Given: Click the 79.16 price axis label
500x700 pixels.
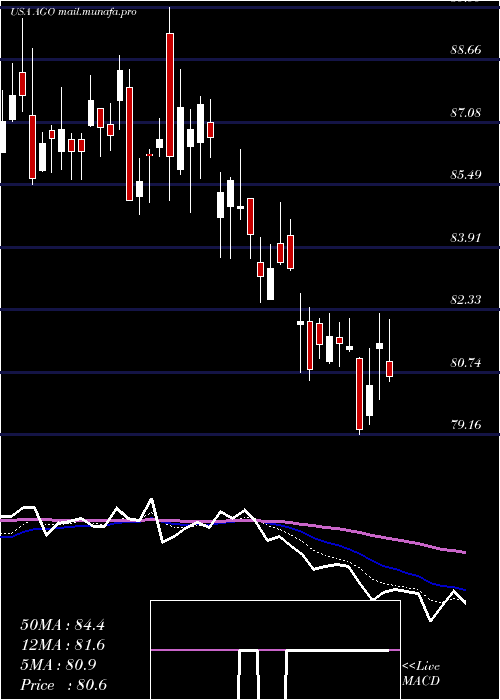Looking at the screenshot, I should click(466, 424).
